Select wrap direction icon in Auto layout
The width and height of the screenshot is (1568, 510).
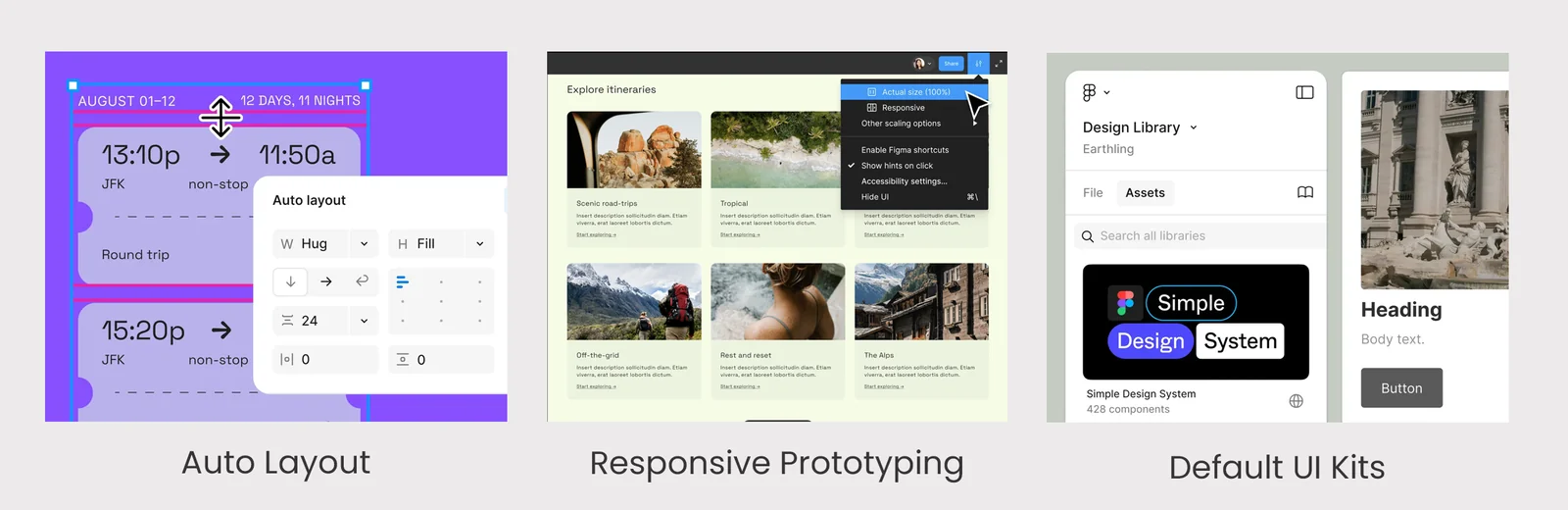362,281
